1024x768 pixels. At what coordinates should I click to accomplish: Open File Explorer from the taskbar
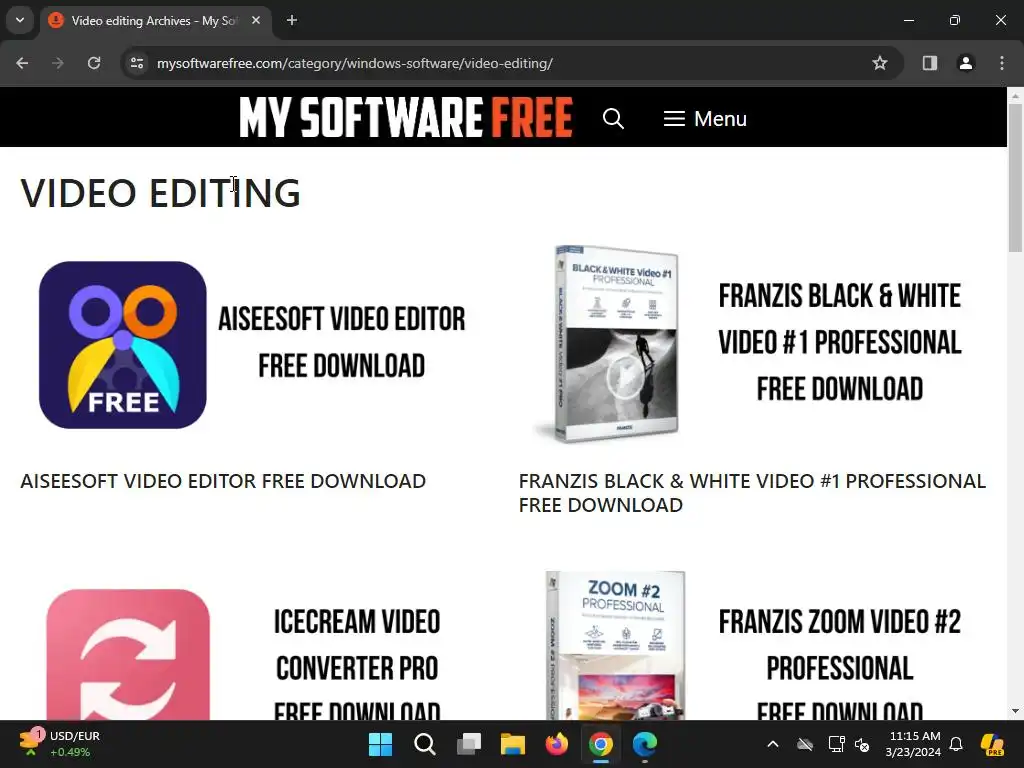tap(513, 744)
